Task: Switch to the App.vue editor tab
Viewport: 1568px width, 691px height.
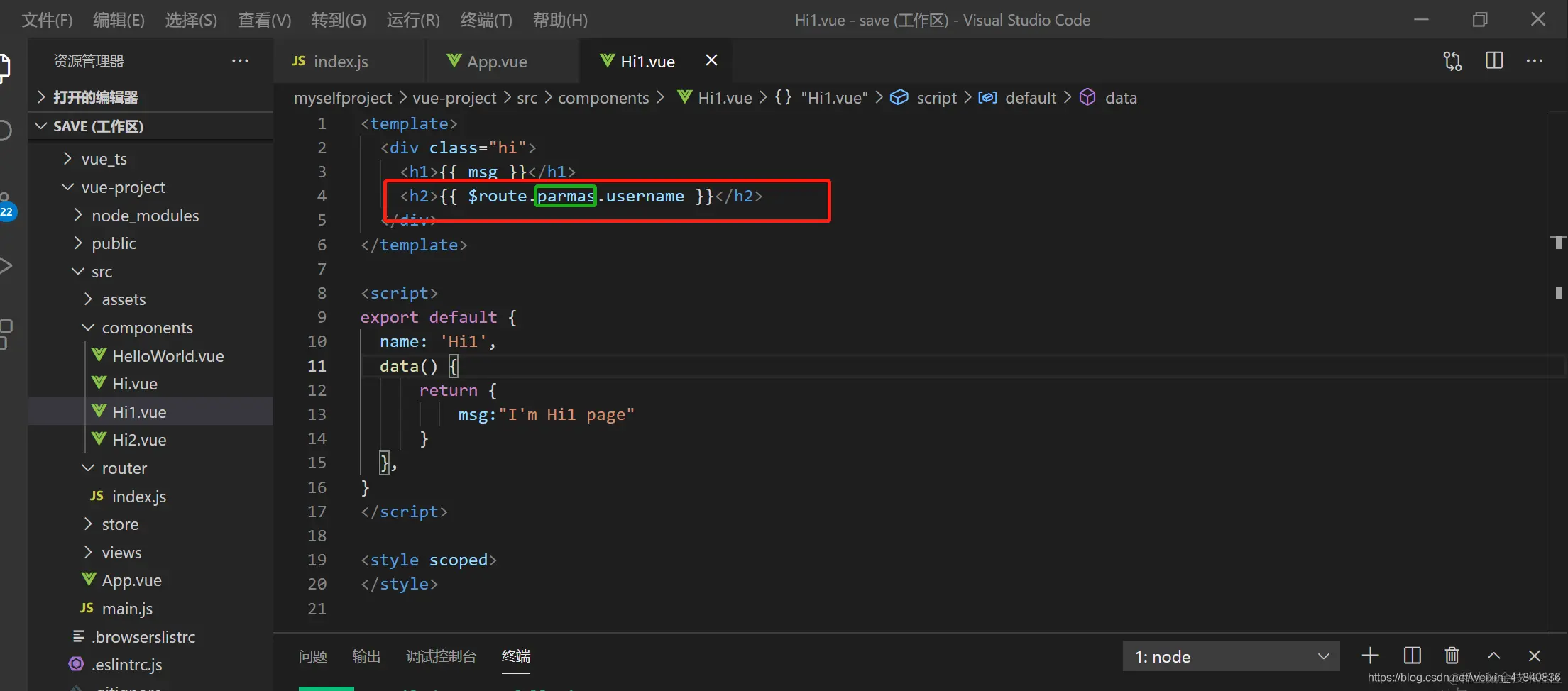Action: (503, 61)
